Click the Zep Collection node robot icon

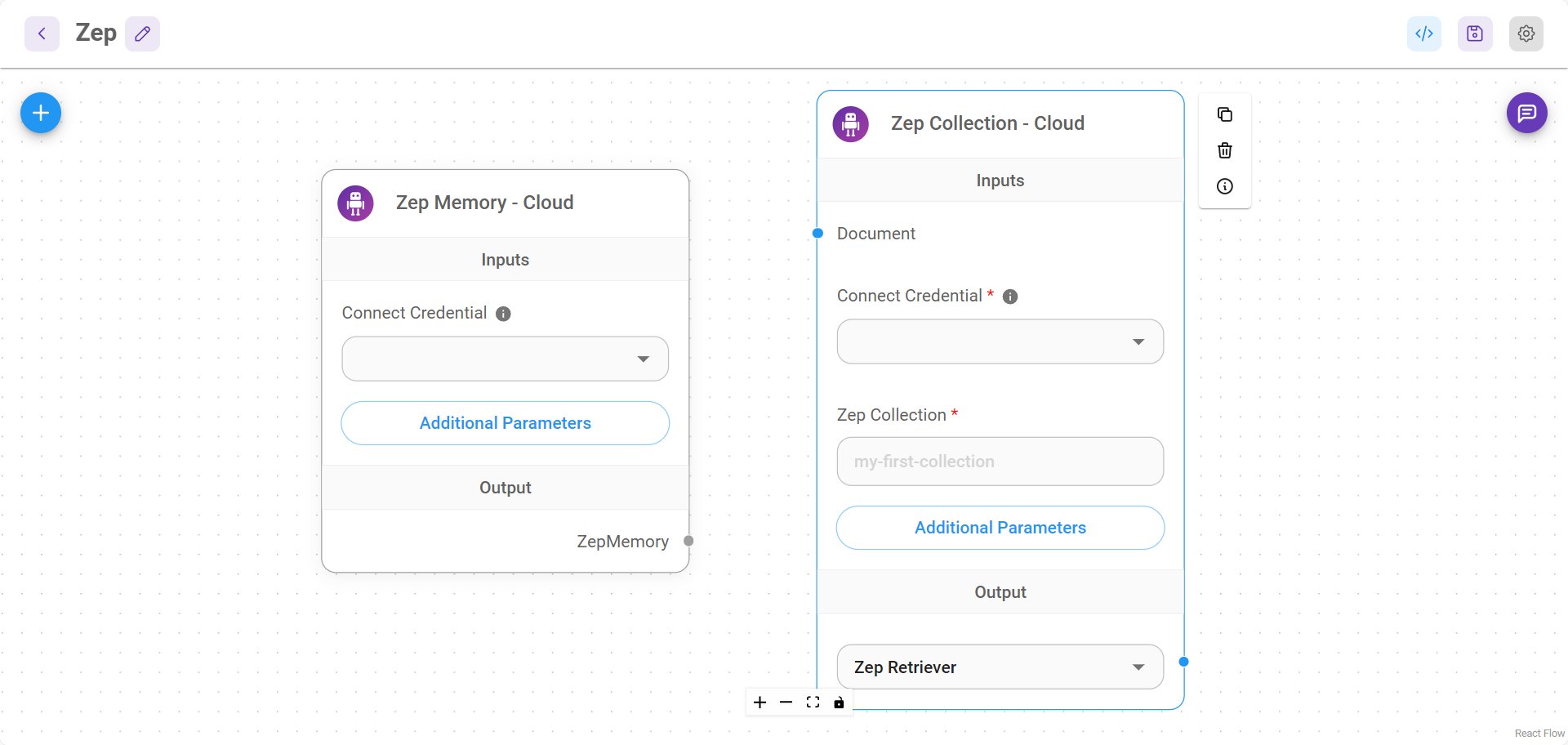(850, 124)
